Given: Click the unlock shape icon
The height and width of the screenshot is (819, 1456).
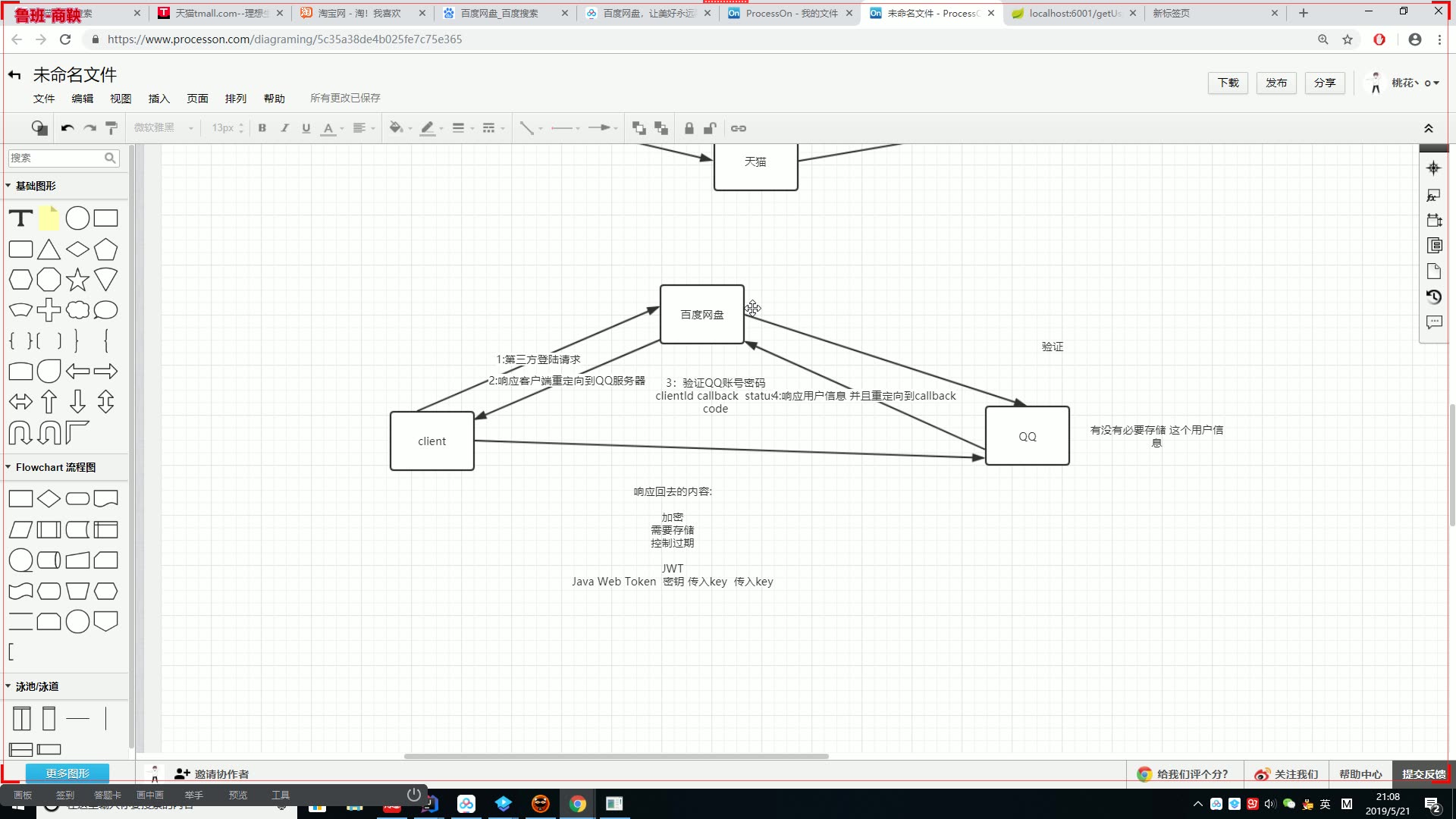Looking at the screenshot, I should [710, 128].
